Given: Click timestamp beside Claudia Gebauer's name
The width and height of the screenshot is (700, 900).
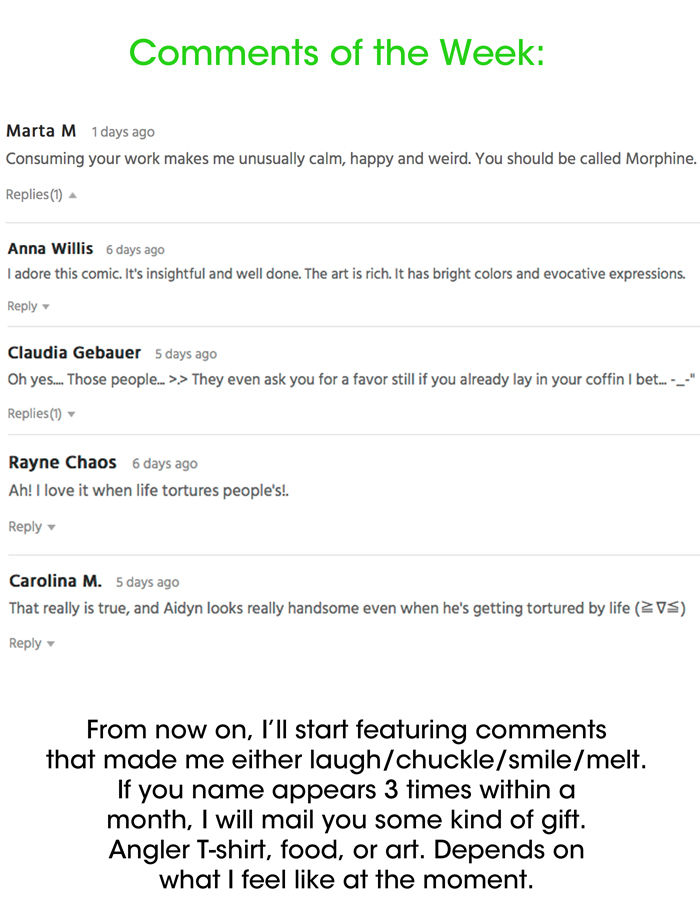Looking at the screenshot, I should tap(186, 354).
